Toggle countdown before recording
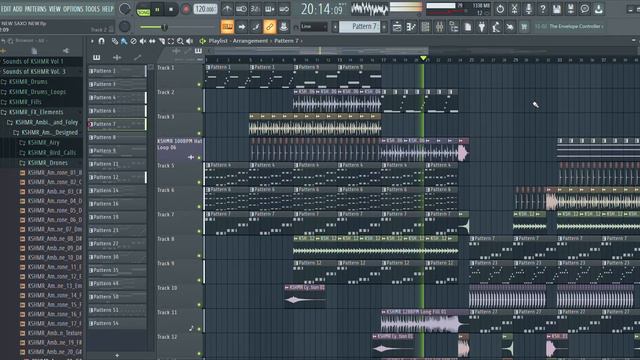Screen dimensions: 640x360 (x=255, y=9)
